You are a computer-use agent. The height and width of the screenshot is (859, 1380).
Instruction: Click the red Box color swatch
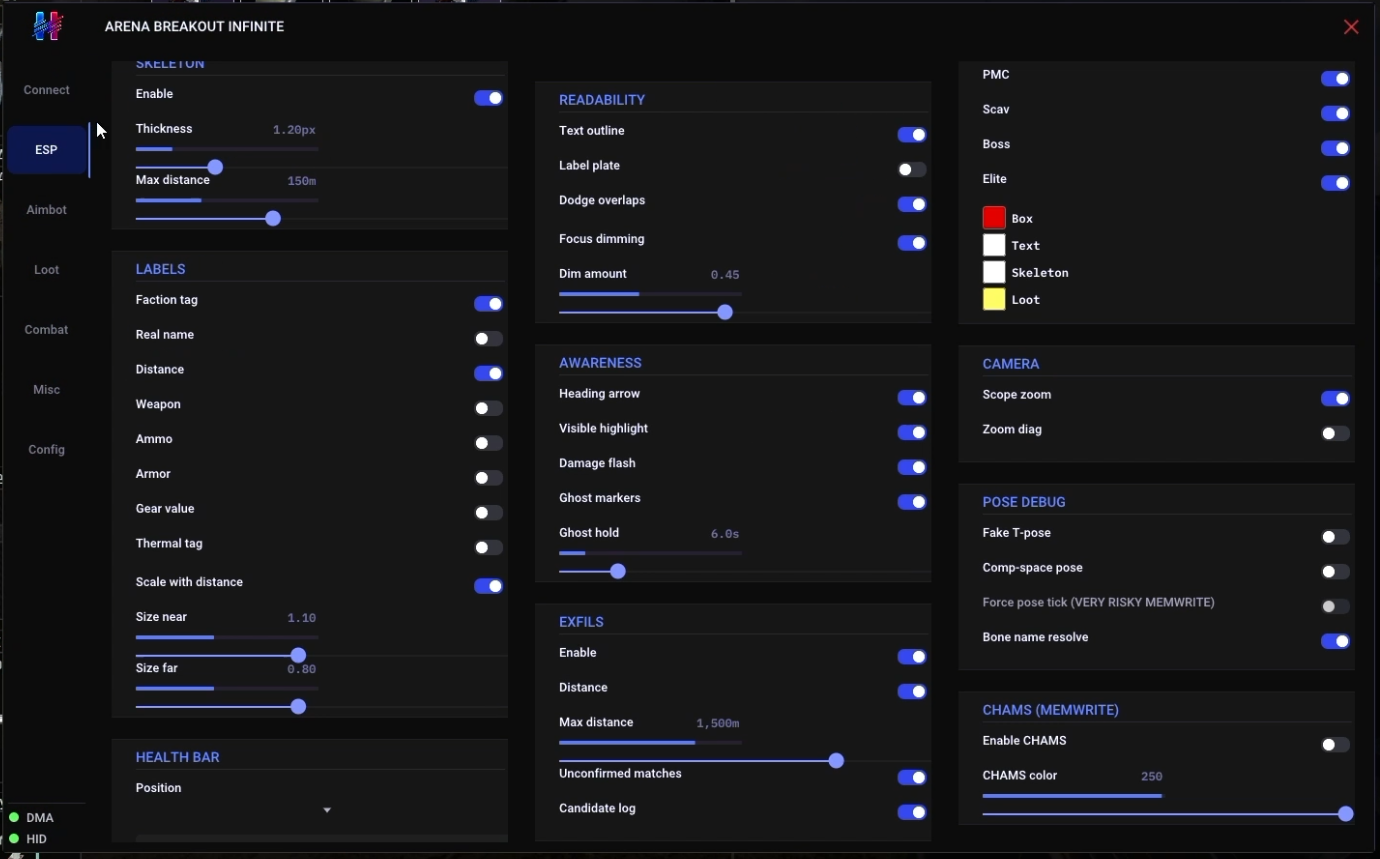[x=994, y=218]
